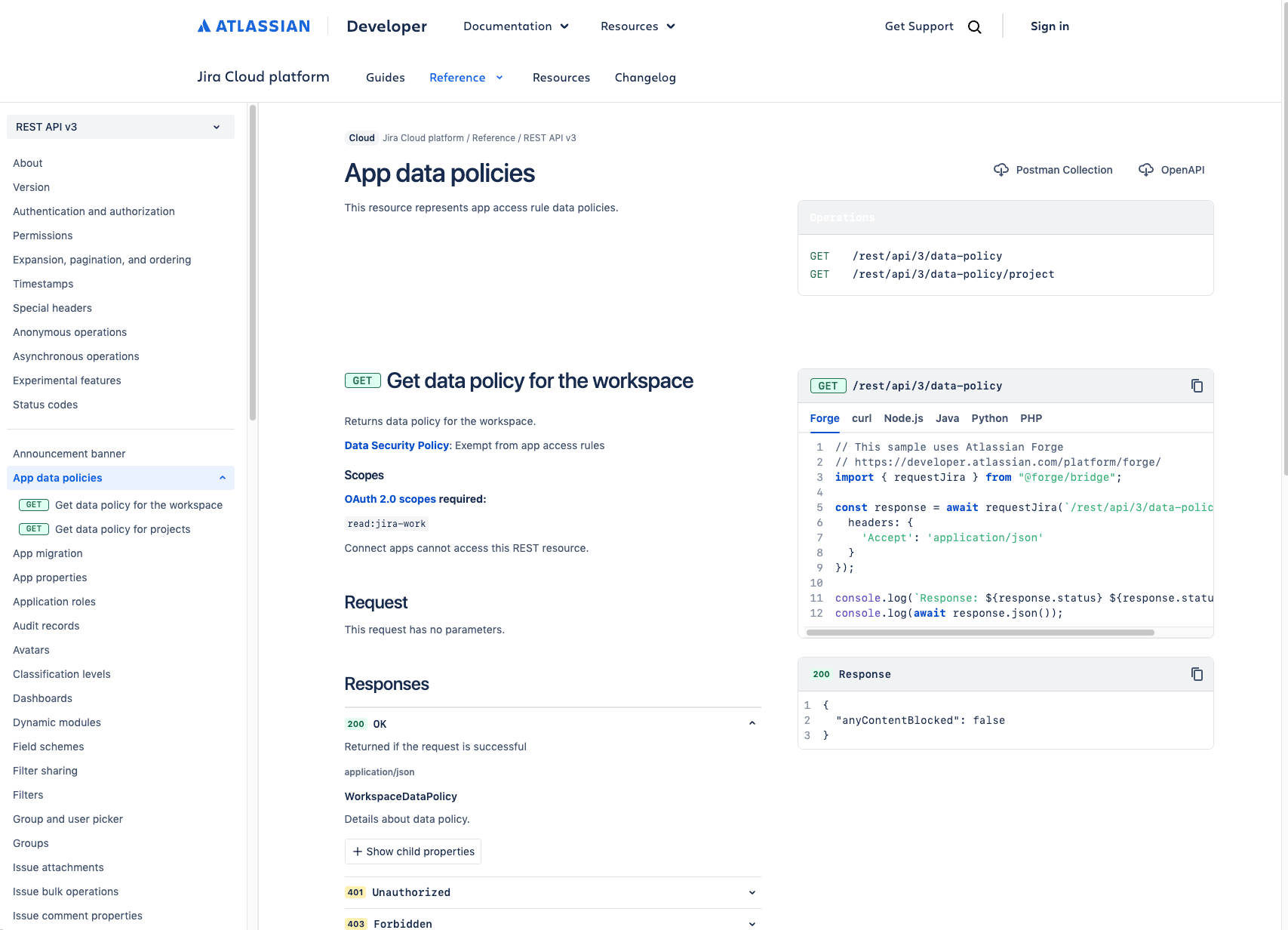Switch to the Python code tab
Image resolution: width=1288 pixels, height=930 pixels.
tap(989, 418)
